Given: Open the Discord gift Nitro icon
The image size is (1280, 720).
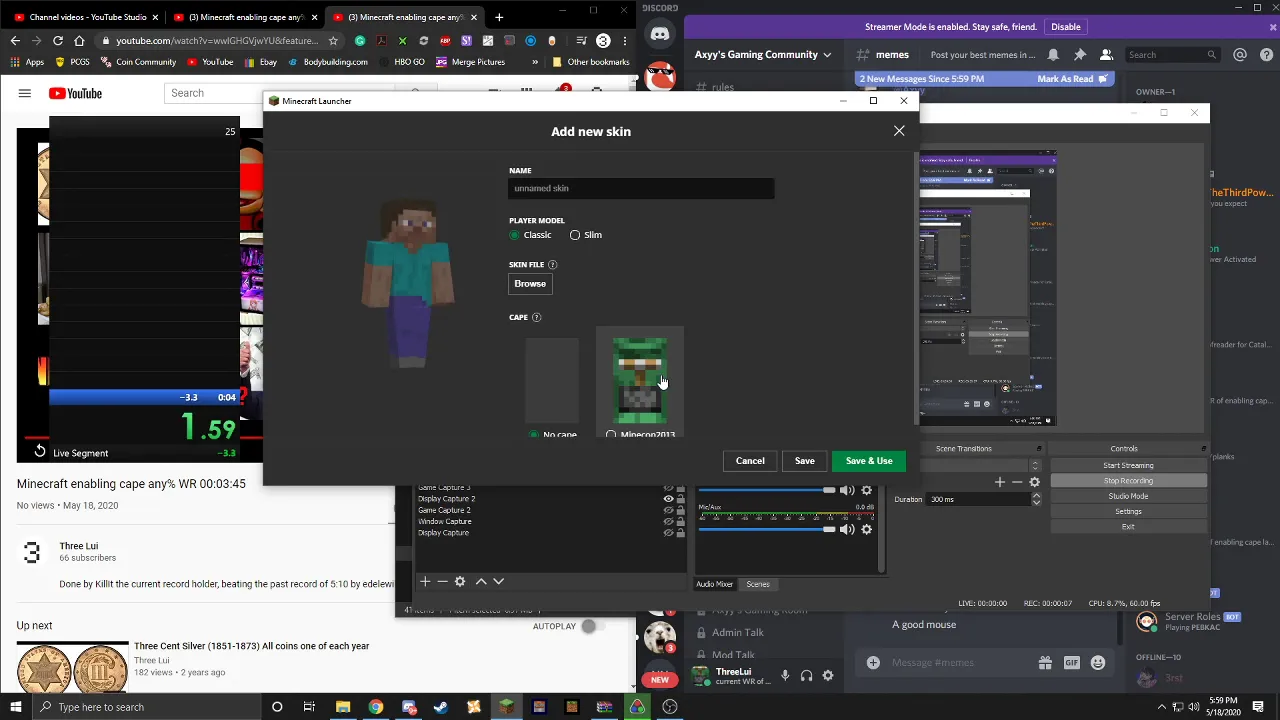Looking at the screenshot, I should tap(1045, 663).
